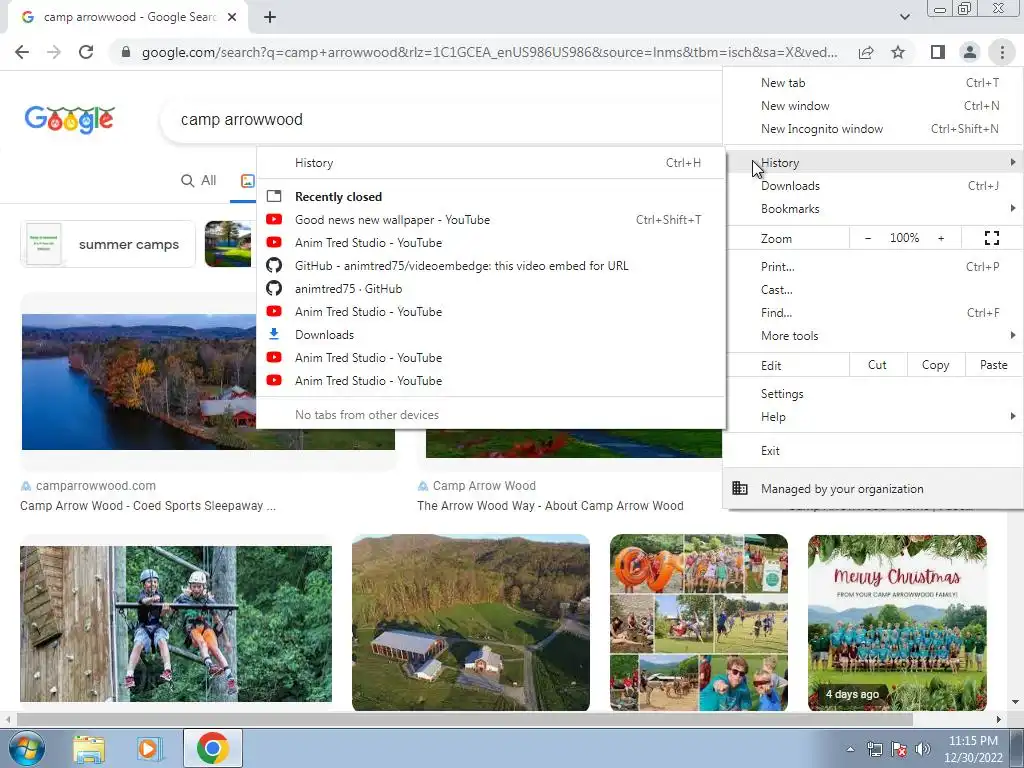Click the padlock site info icon

click(126, 52)
